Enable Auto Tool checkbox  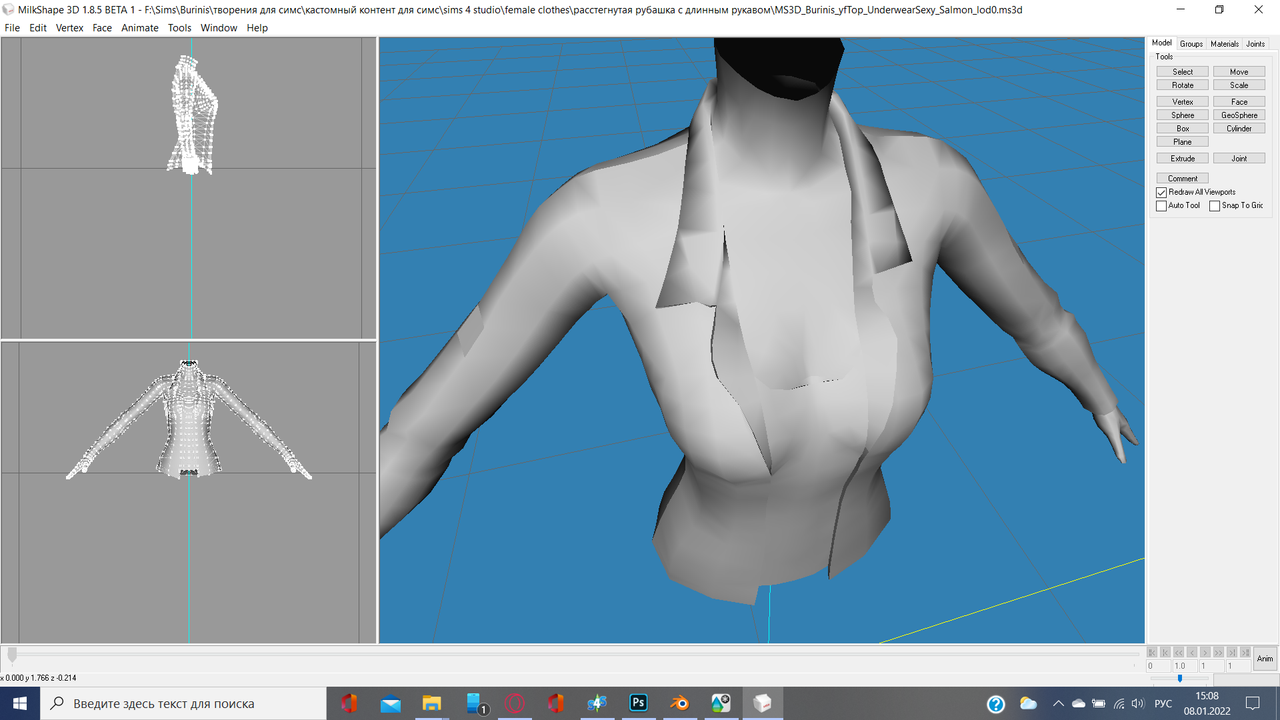pos(1161,206)
